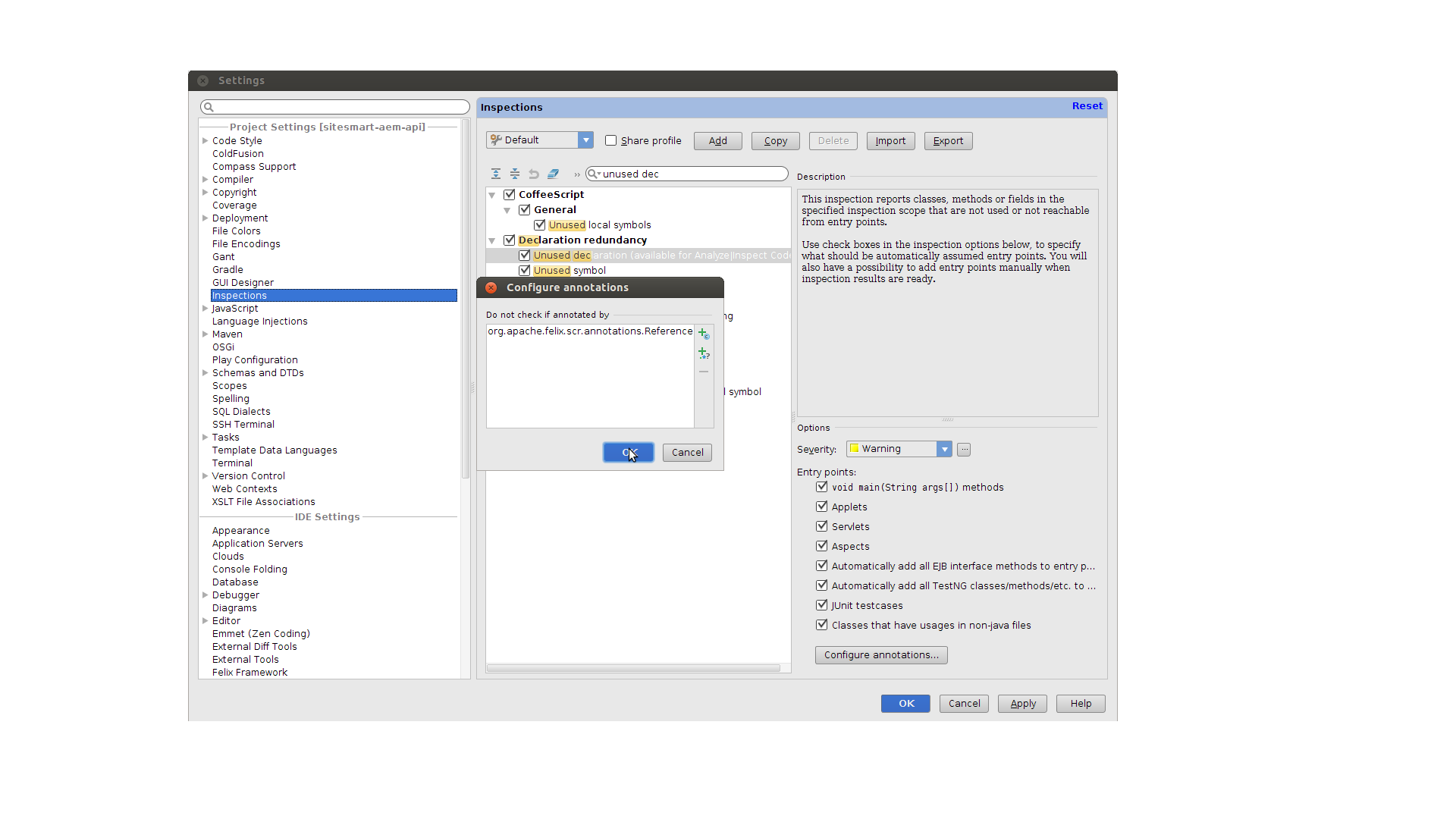Click the settings search input field
Image resolution: width=1456 pixels, height=819 pixels.
click(x=335, y=107)
